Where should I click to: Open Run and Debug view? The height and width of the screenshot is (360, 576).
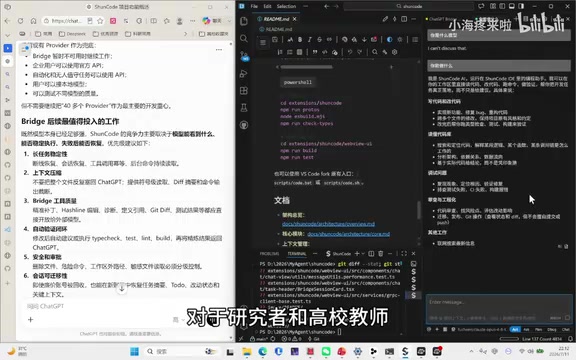tap(244, 73)
